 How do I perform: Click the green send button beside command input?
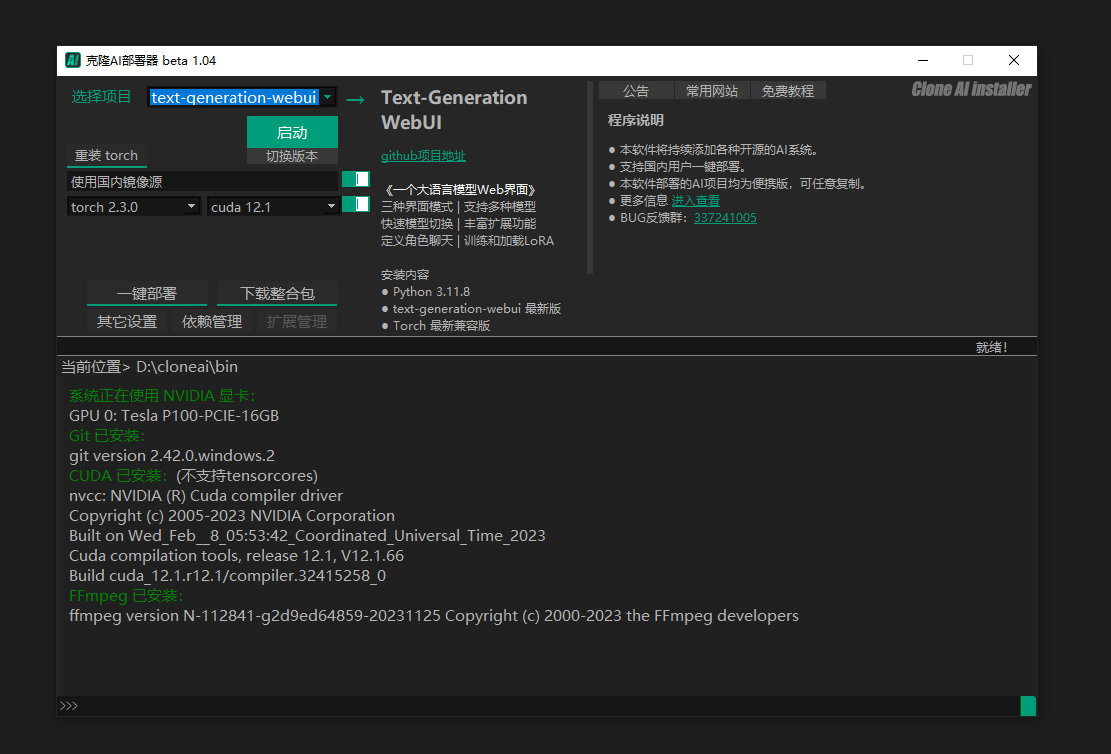1028,706
